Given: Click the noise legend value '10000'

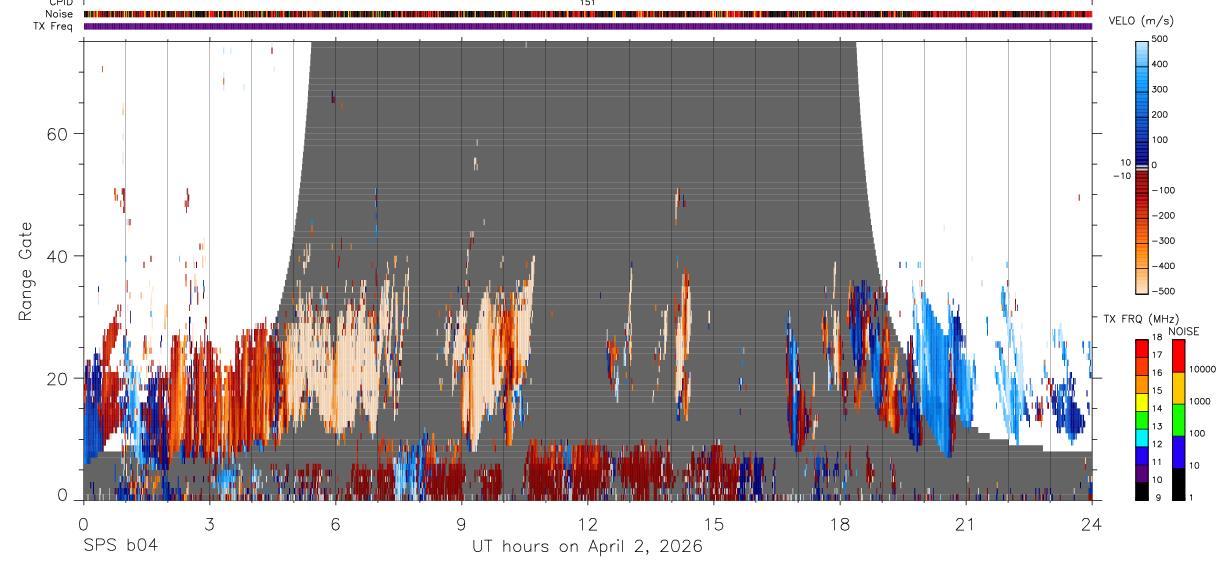Looking at the screenshot, I should (x=1202, y=369).
